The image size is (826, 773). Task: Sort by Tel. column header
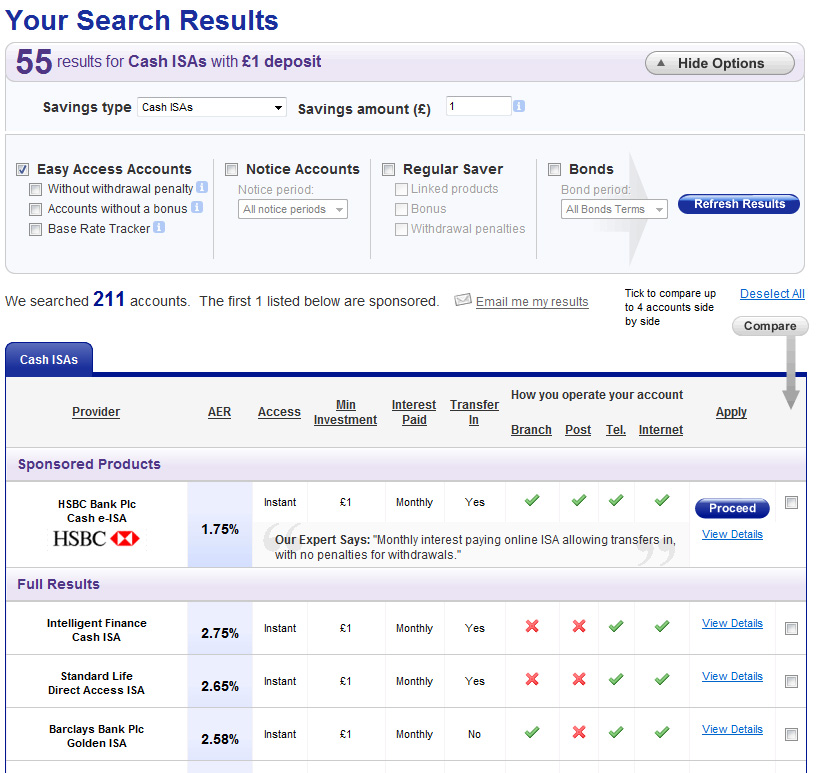click(x=616, y=430)
